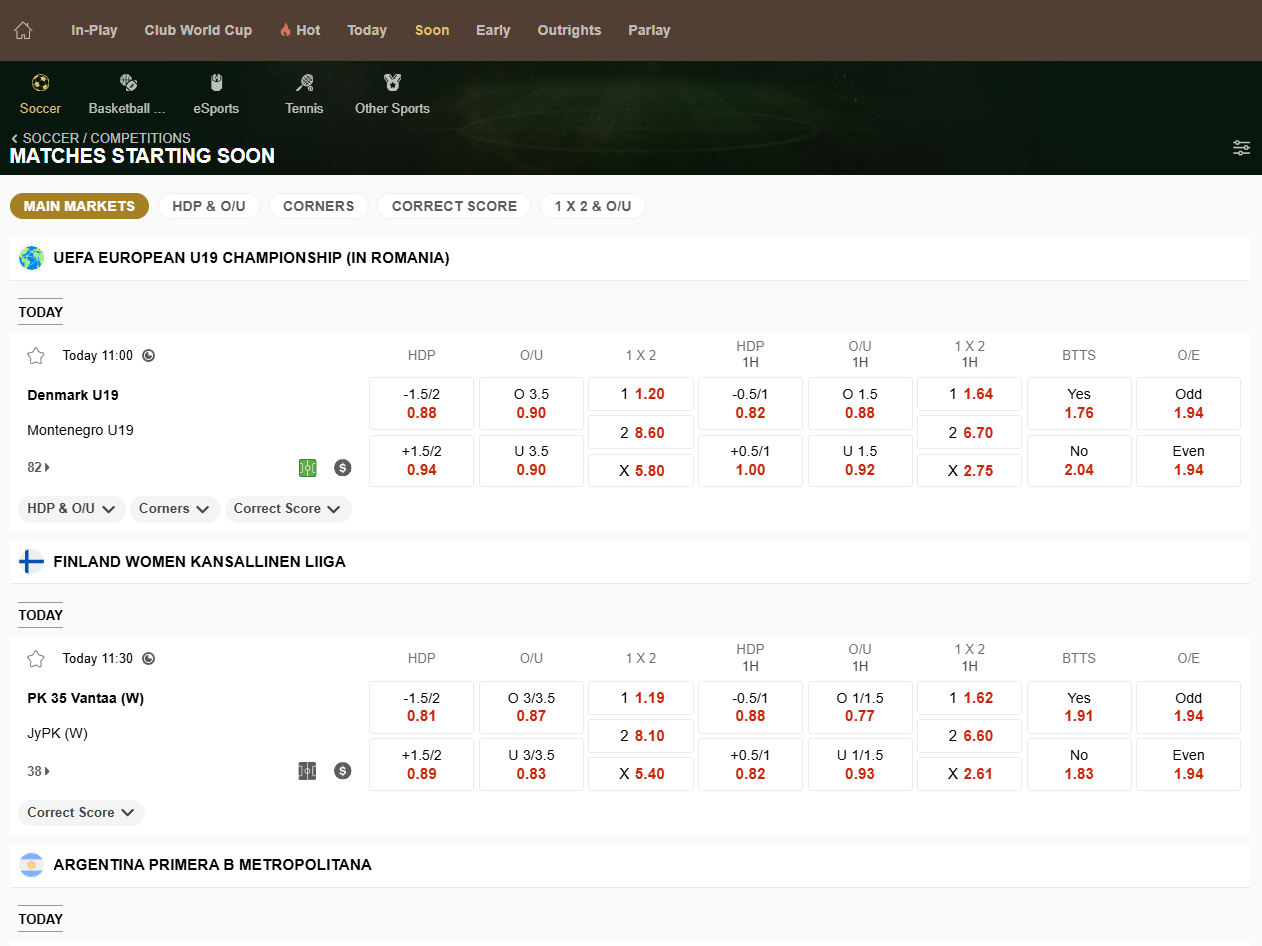Select first-half draw at 2.61

[970, 774]
